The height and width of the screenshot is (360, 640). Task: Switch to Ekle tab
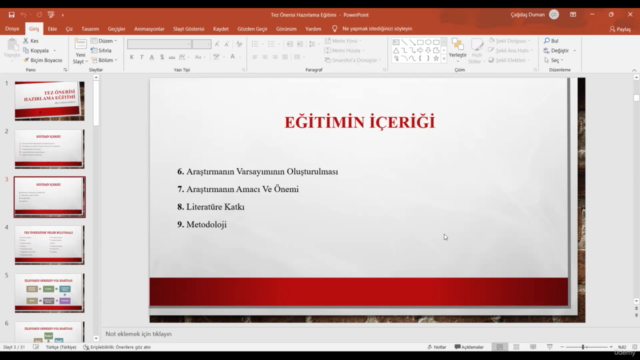pos(52,29)
